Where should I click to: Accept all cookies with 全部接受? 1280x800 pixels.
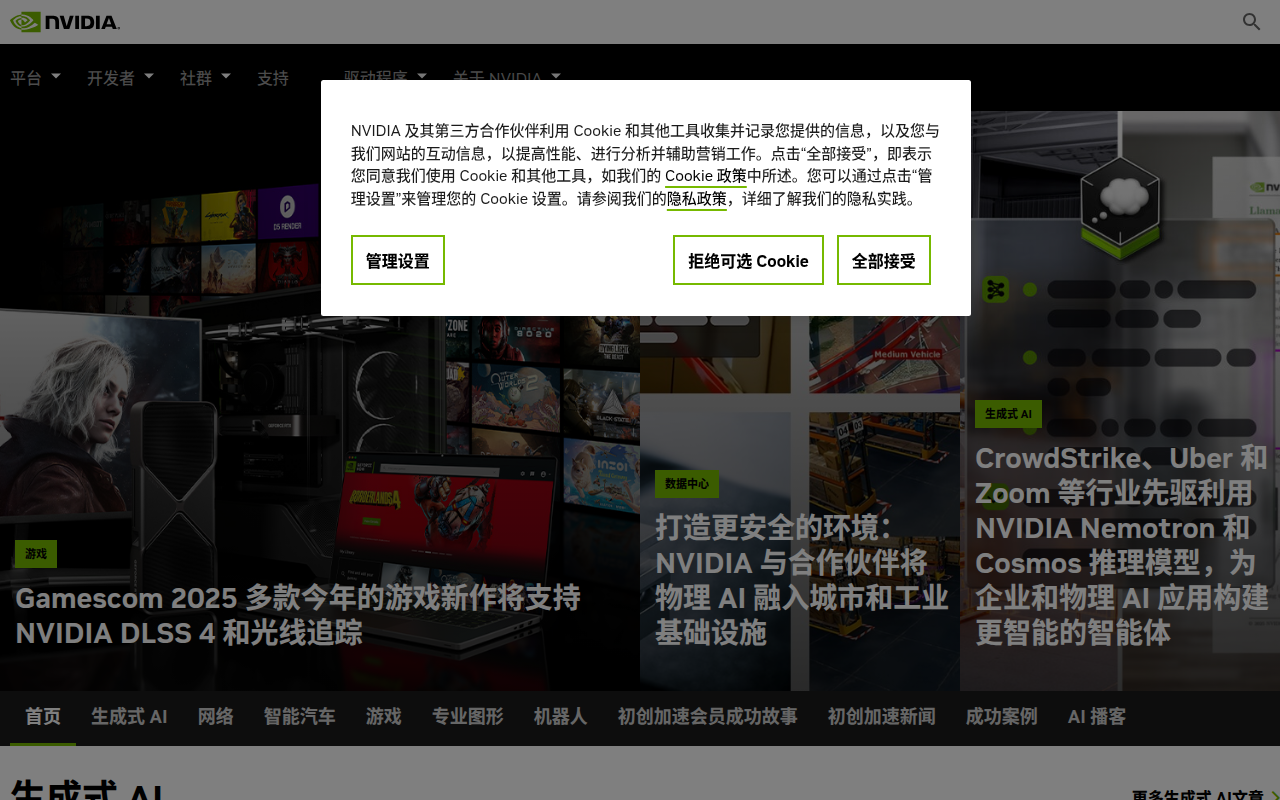pyautogui.click(x=884, y=260)
